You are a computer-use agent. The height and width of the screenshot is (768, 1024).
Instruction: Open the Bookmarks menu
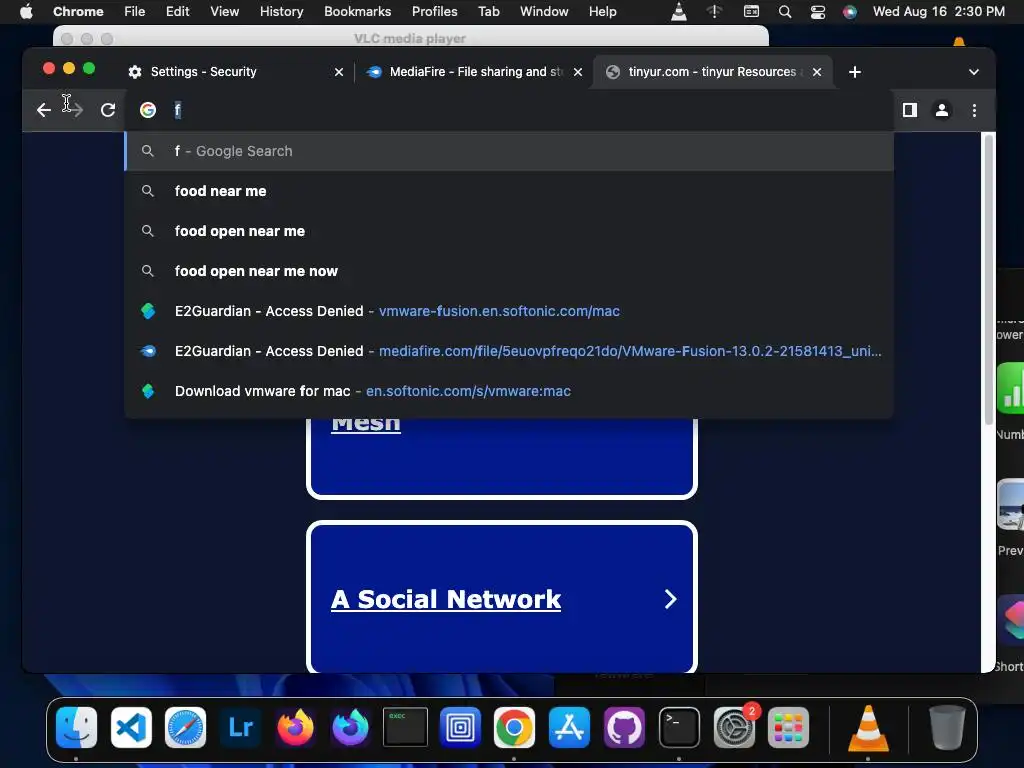click(357, 11)
